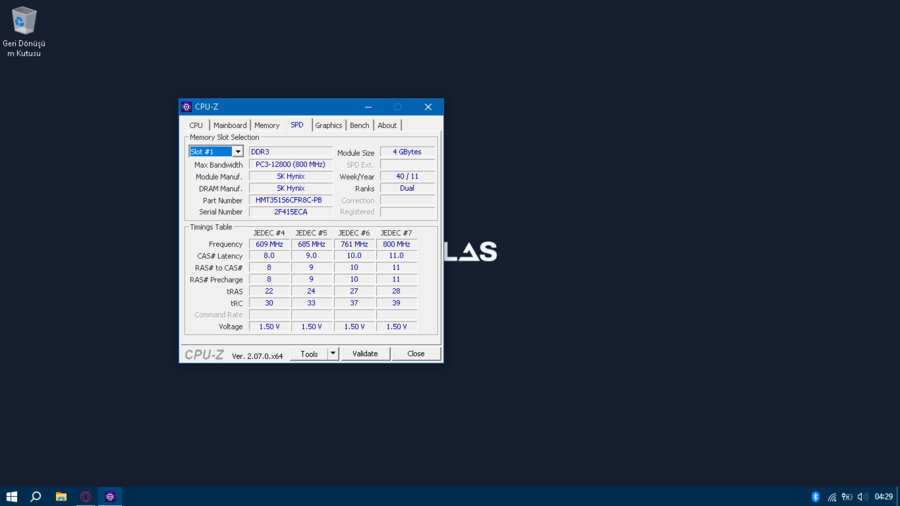The height and width of the screenshot is (506, 900).
Task: Click the 685 MHz frequency cell
Action: point(311,244)
